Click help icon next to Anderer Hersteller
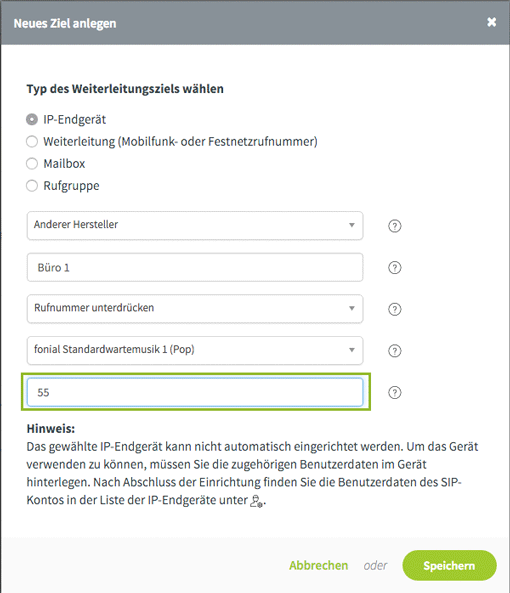Image resolution: width=510 pixels, height=593 pixels. [x=394, y=226]
